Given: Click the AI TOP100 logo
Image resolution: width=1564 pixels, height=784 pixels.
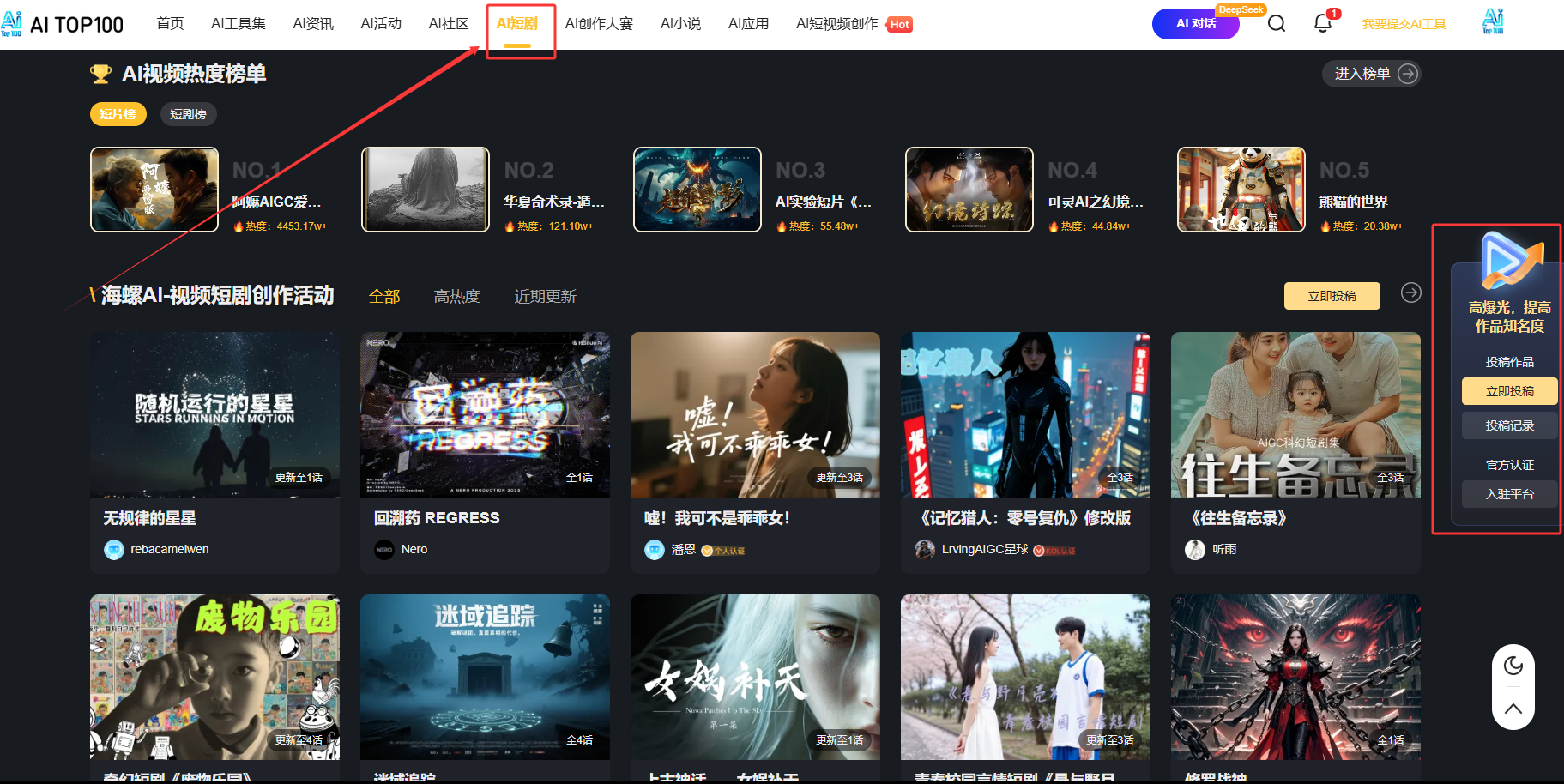Looking at the screenshot, I should pyautogui.click(x=62, y=23).
